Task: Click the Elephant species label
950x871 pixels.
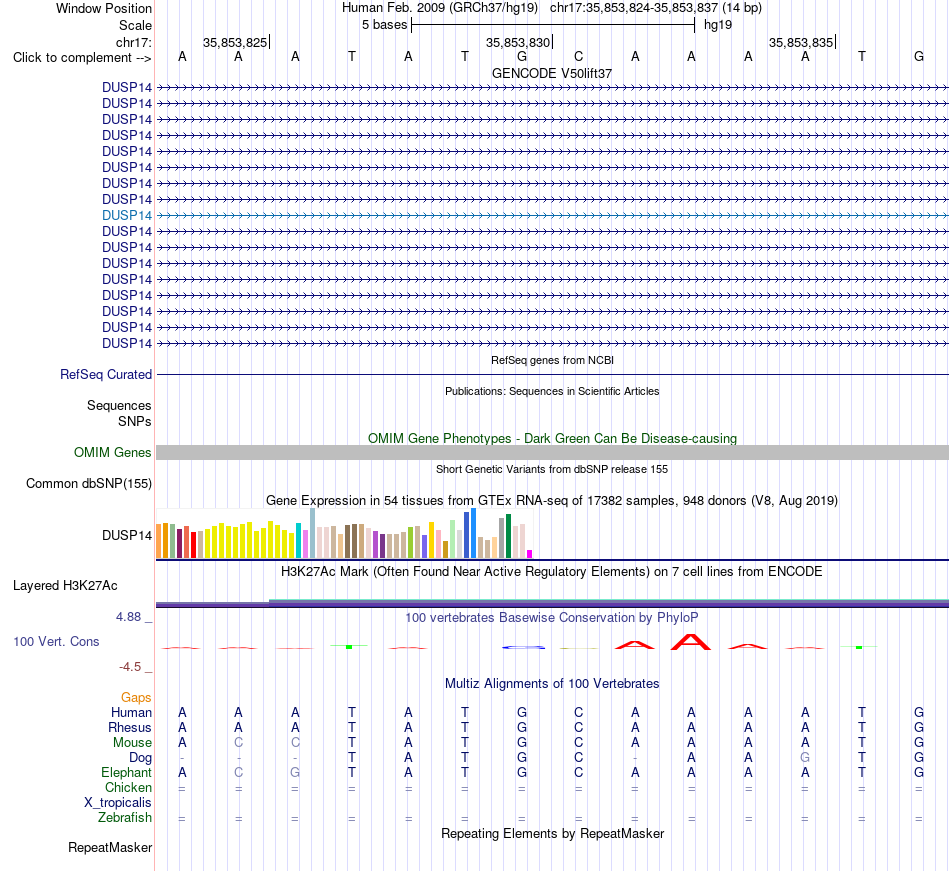Action: click(126, 772)
